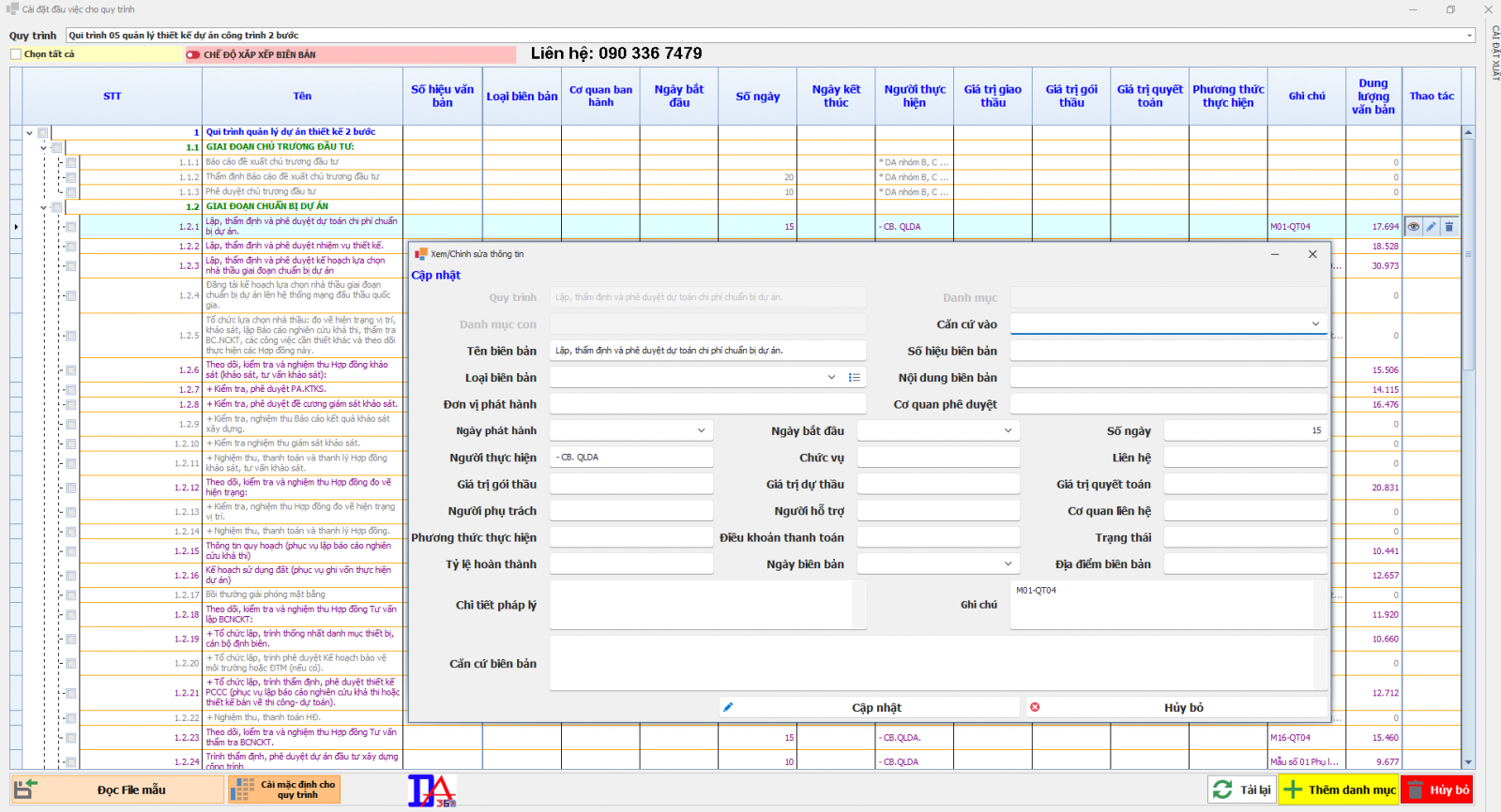Click the Đọc File mẫu button

click(x=117, y=790)
